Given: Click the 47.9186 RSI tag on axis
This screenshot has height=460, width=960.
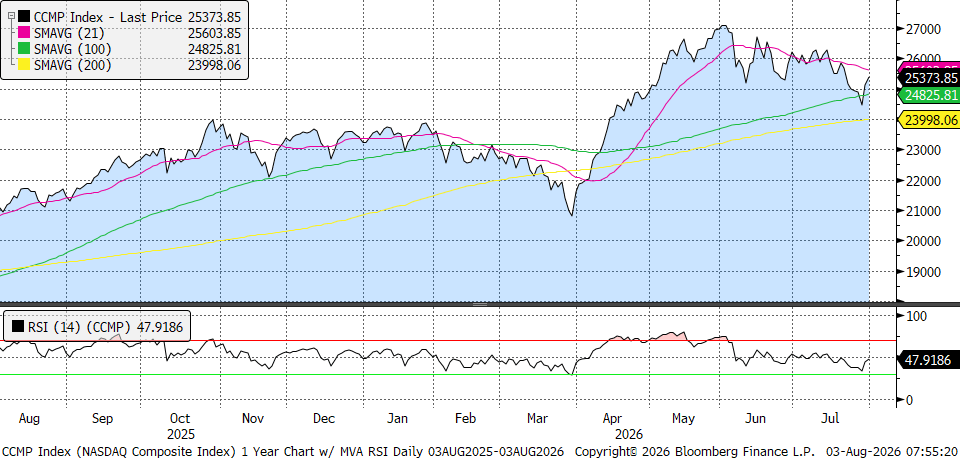Looking at the screenshot, I should click(x=928, y=360).
